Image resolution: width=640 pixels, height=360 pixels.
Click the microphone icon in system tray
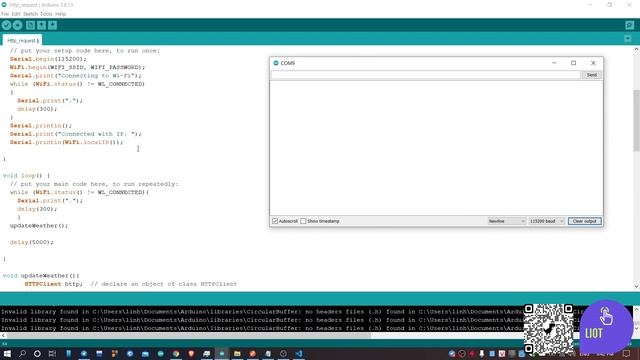(x=482, y=353)
